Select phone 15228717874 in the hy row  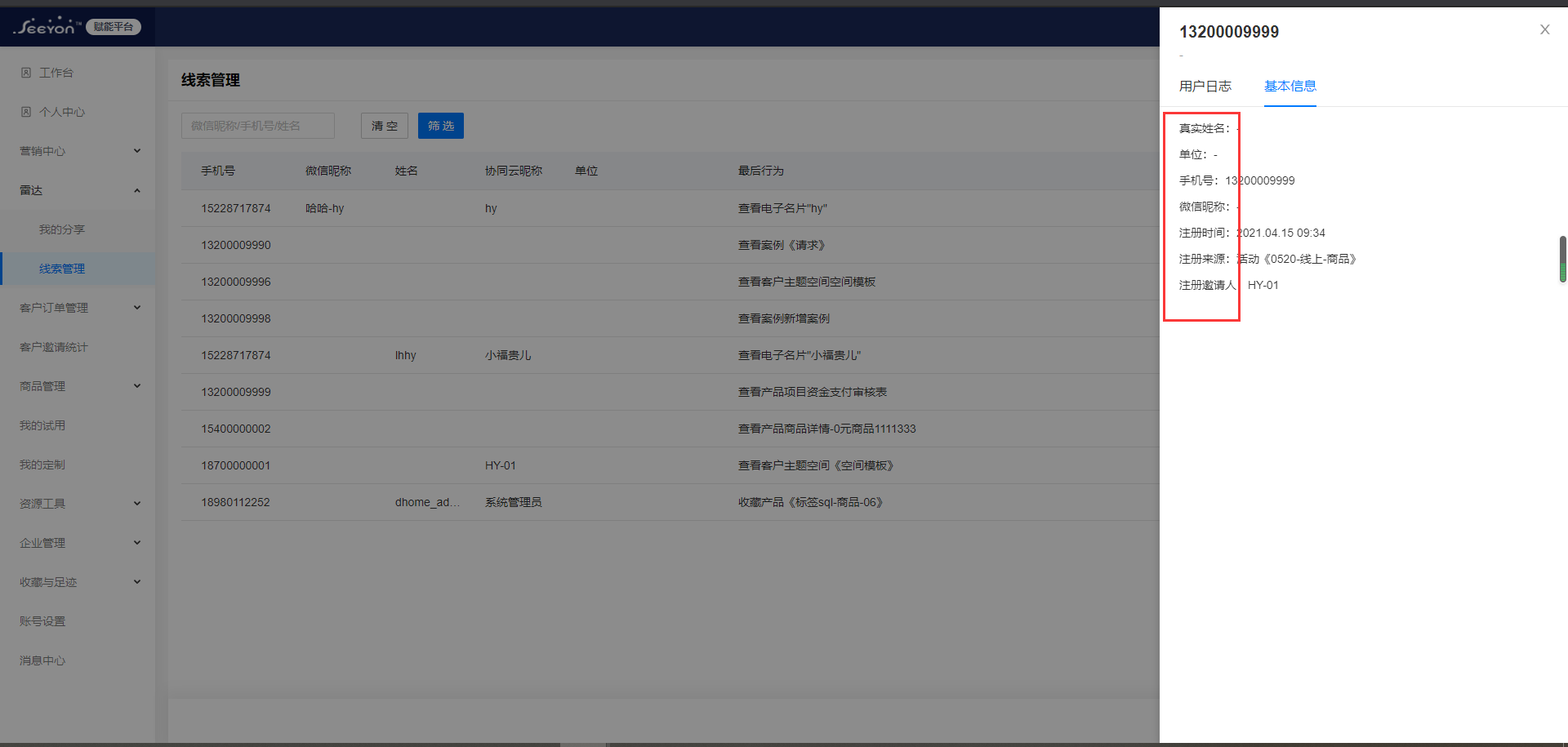(x=236, y=208)
